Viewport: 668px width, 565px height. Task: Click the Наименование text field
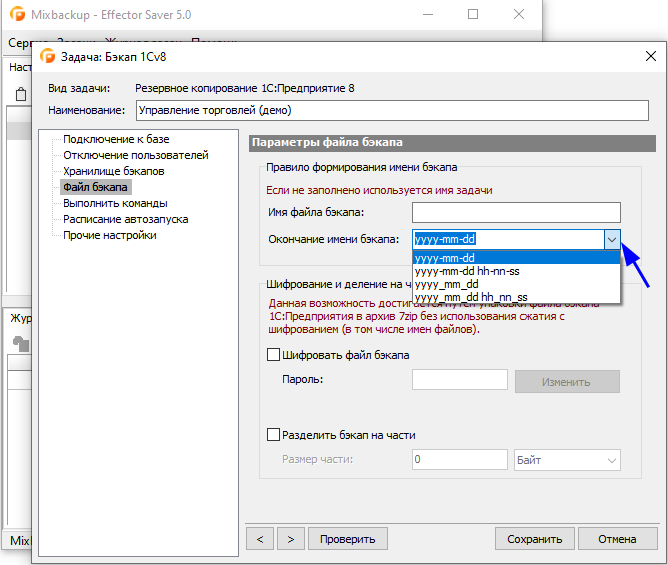coord(392,110)
